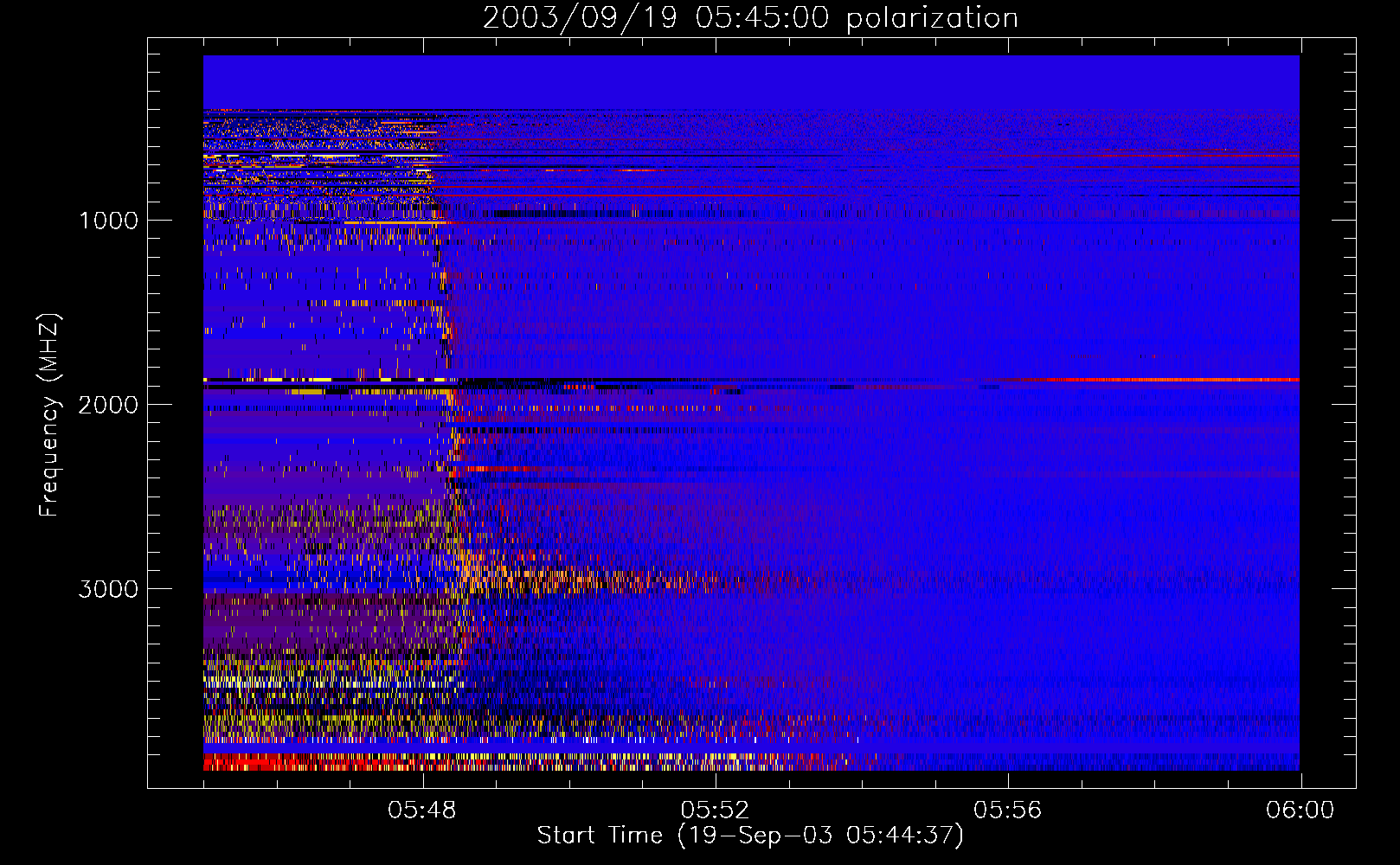Click the "Start Time (19-Sep-03 05:44:37)" label
1400x865 pixels.
click(x=750, y=836)
